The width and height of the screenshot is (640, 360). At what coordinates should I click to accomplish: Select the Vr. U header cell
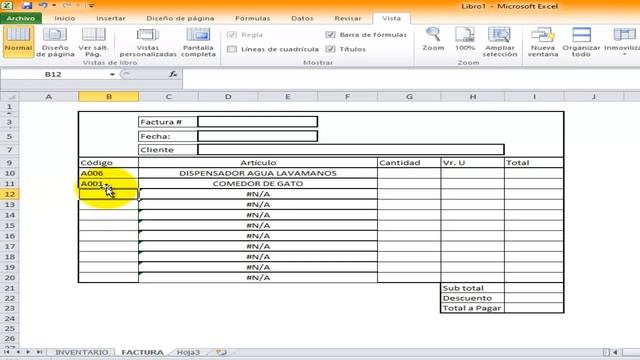click(x=473, y=162)
